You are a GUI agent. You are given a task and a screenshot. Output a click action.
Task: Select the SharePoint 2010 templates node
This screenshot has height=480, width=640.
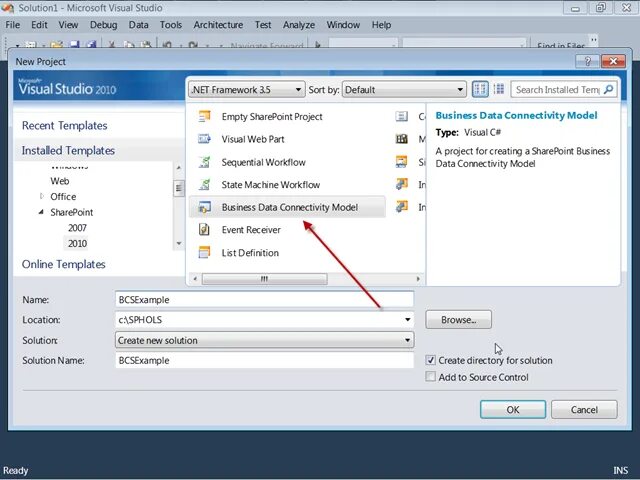[77, 243]
